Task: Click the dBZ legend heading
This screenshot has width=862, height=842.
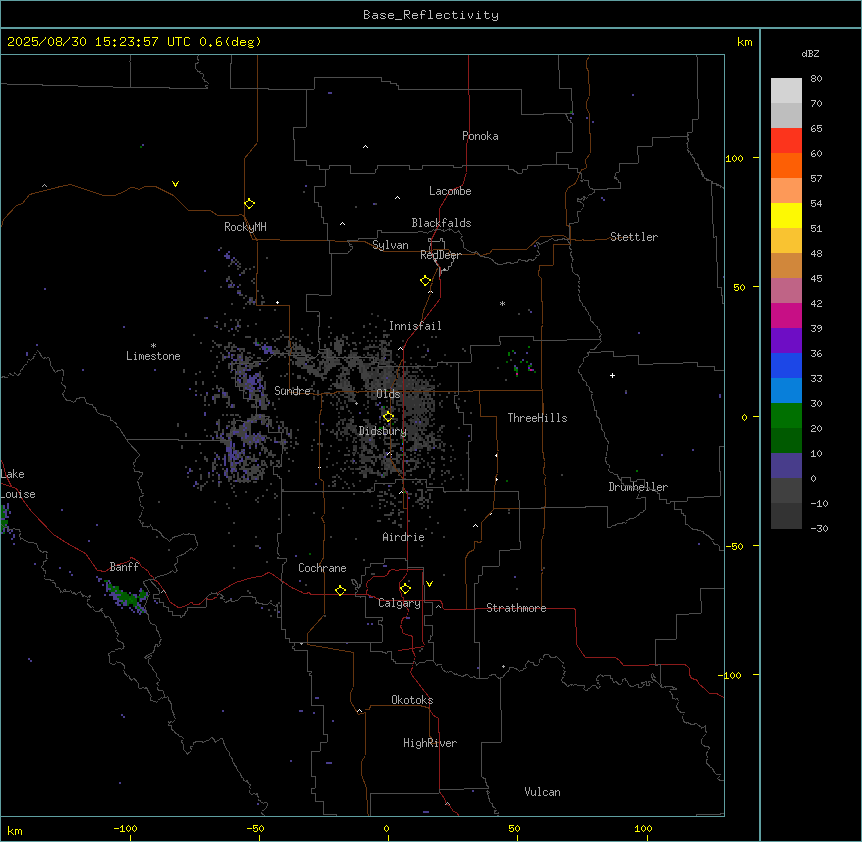Action: point(810,53)
